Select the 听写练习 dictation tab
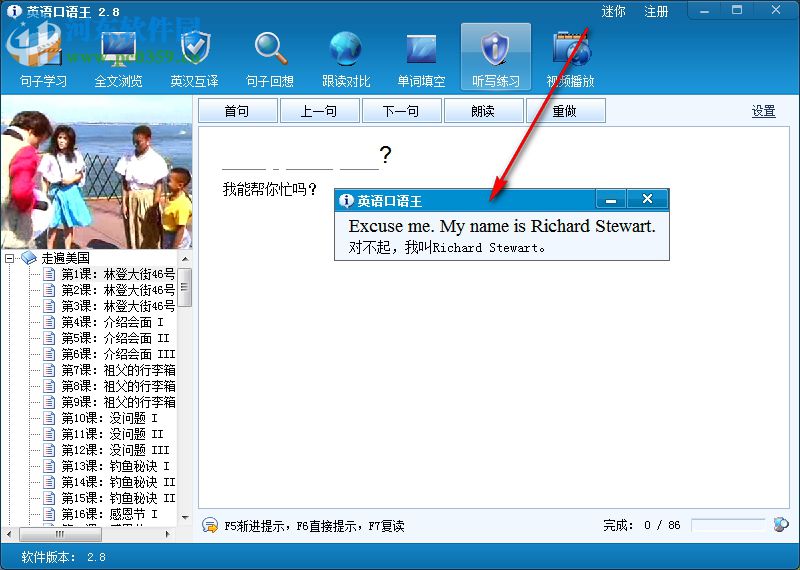 (496, 57)
